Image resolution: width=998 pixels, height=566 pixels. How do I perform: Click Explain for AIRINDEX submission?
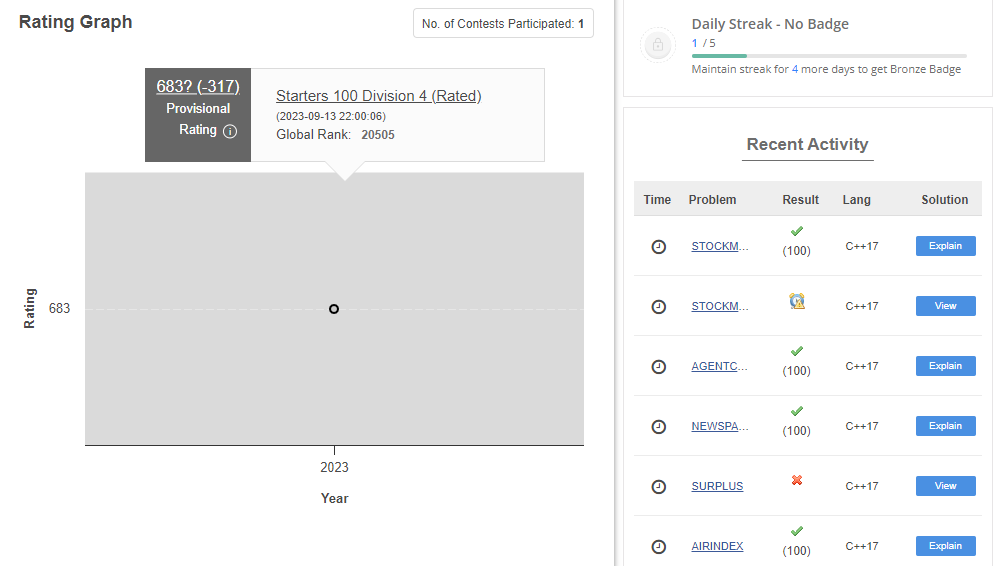coord(945,546)
